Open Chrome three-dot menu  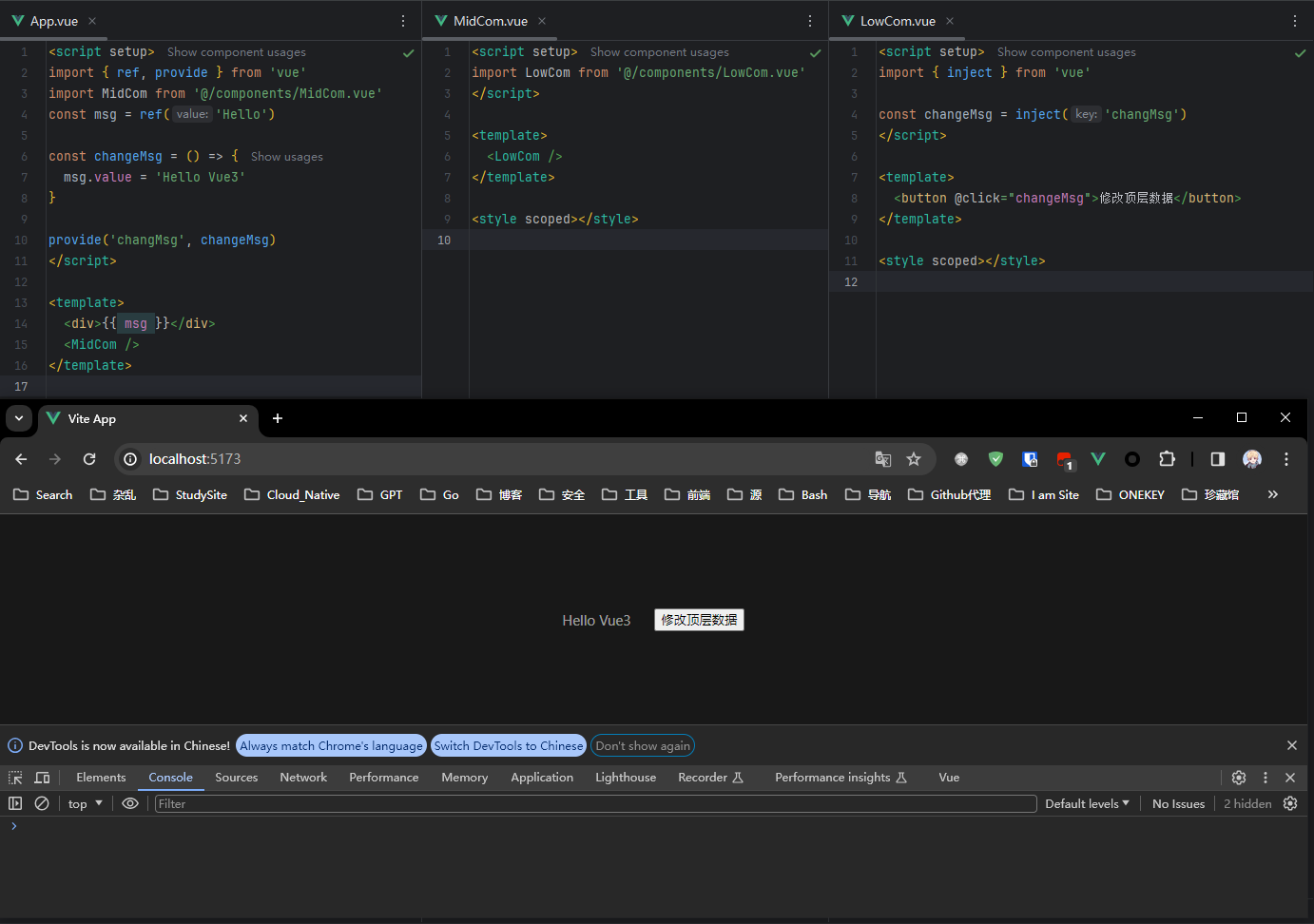tap(1286, 459)
